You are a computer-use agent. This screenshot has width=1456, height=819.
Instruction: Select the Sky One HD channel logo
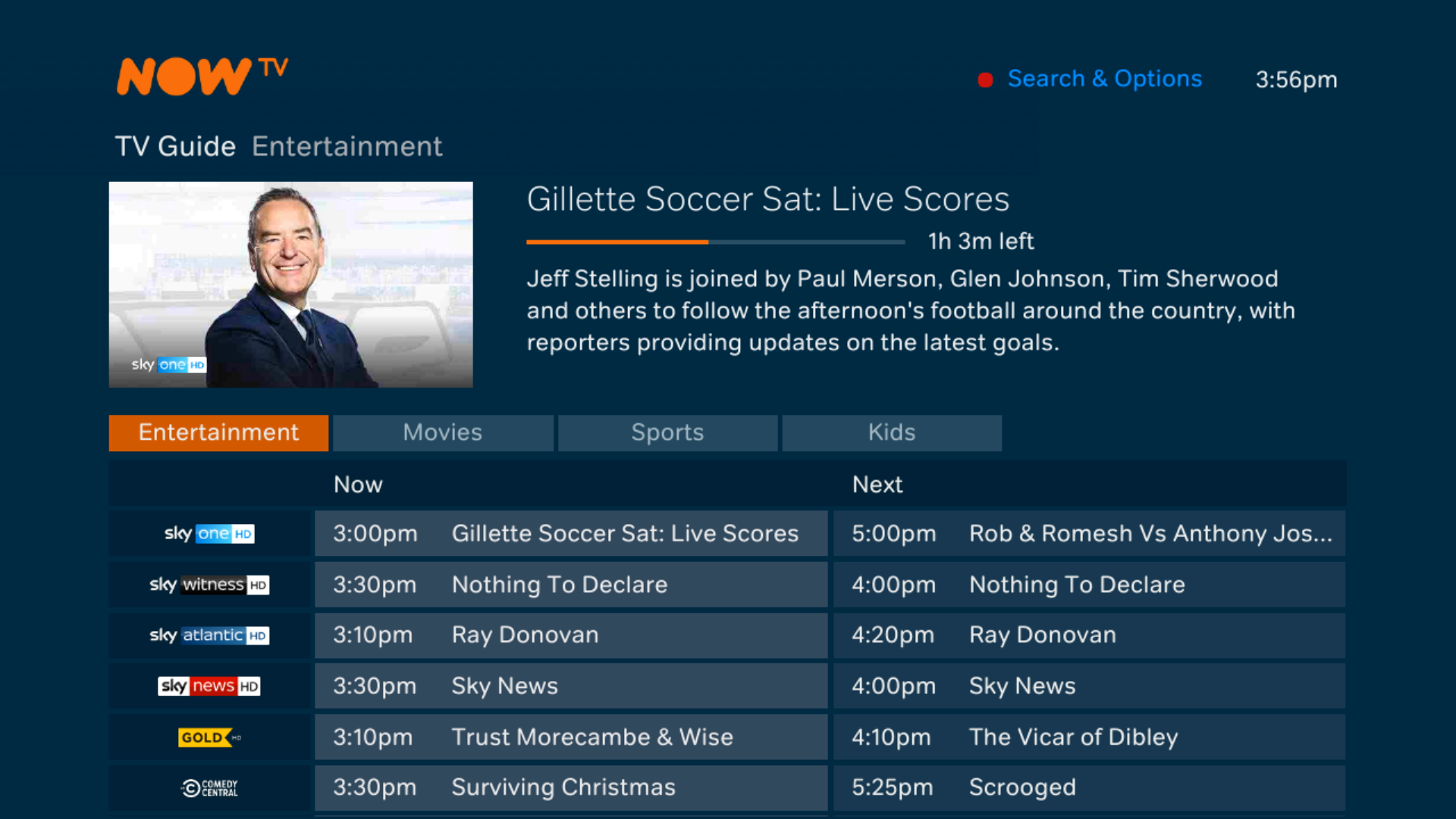click(209, 534)
